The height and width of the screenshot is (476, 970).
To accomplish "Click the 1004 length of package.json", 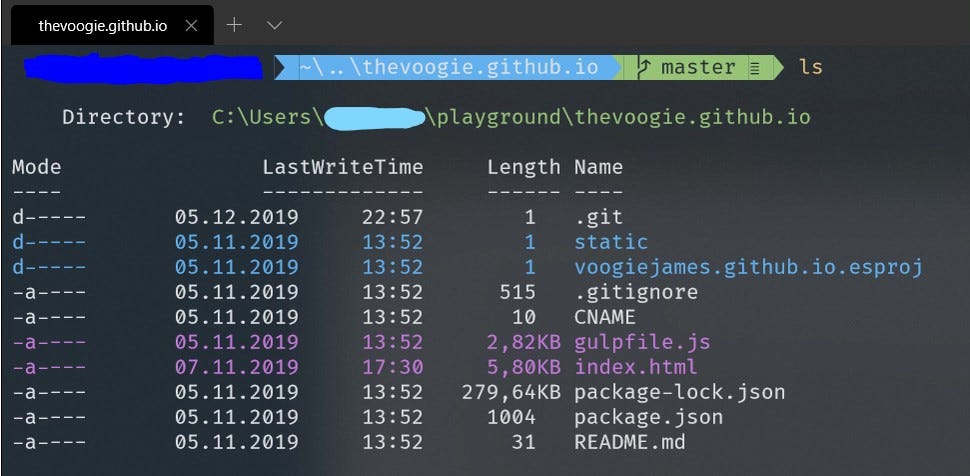I will [x=511, y=417].
